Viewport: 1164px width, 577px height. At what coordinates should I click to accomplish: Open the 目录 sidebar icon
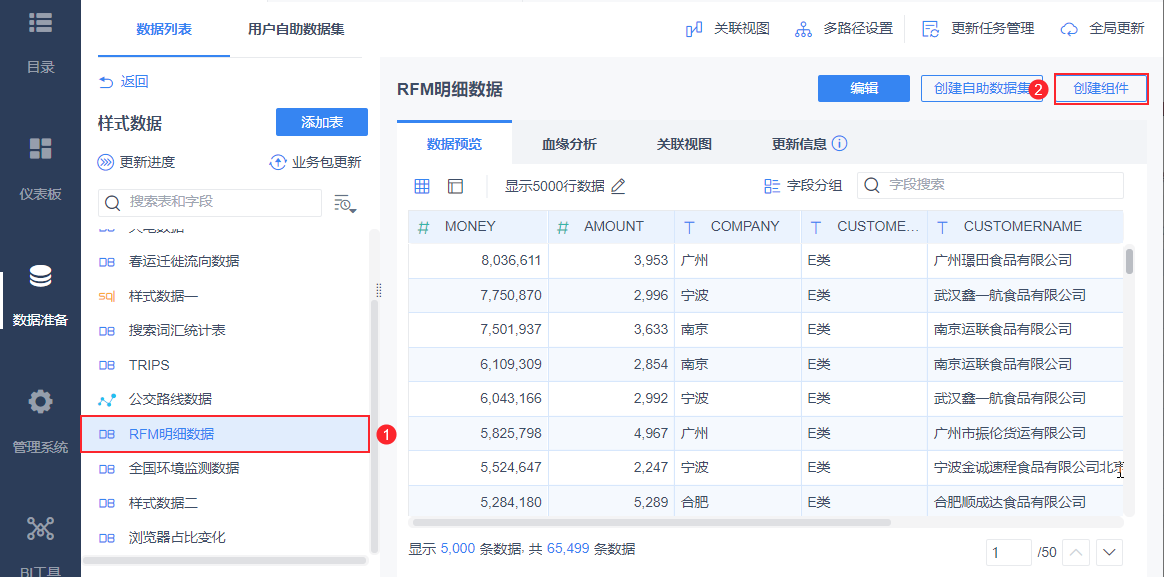coord(40,22)
